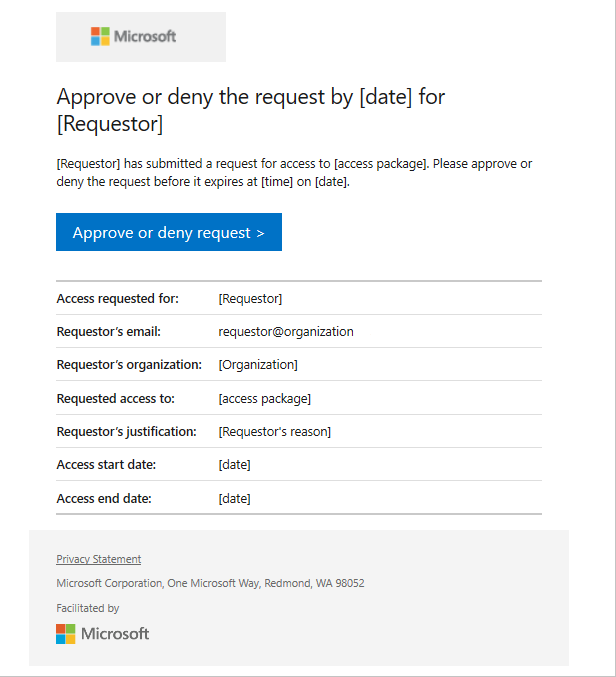Click the Microsoft logo in the header banner

[x=134, y=37]
